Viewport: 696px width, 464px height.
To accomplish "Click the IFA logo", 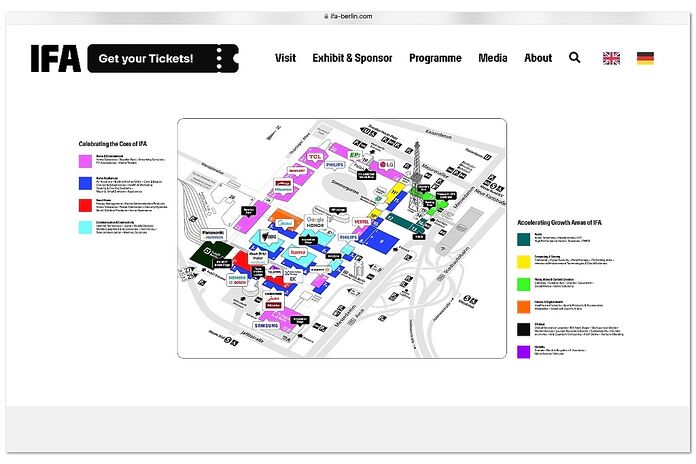I will (x=56, y=58).
